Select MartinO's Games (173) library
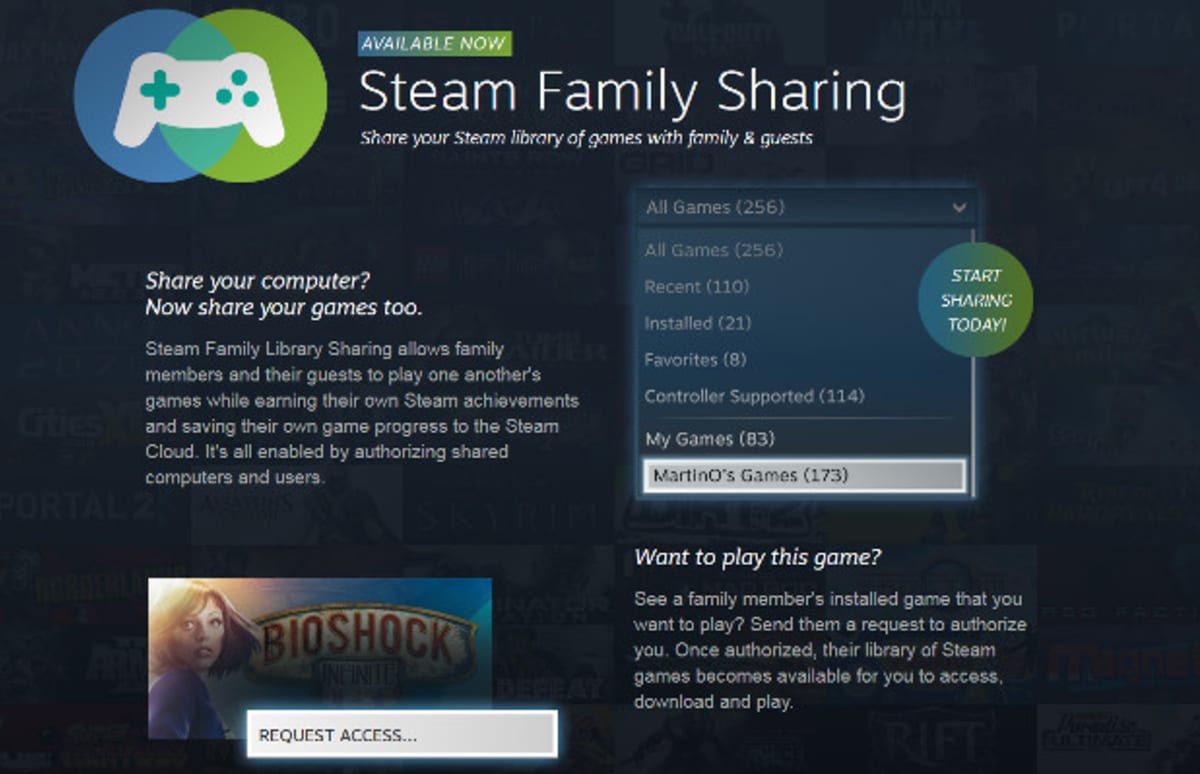 (805, 476)
